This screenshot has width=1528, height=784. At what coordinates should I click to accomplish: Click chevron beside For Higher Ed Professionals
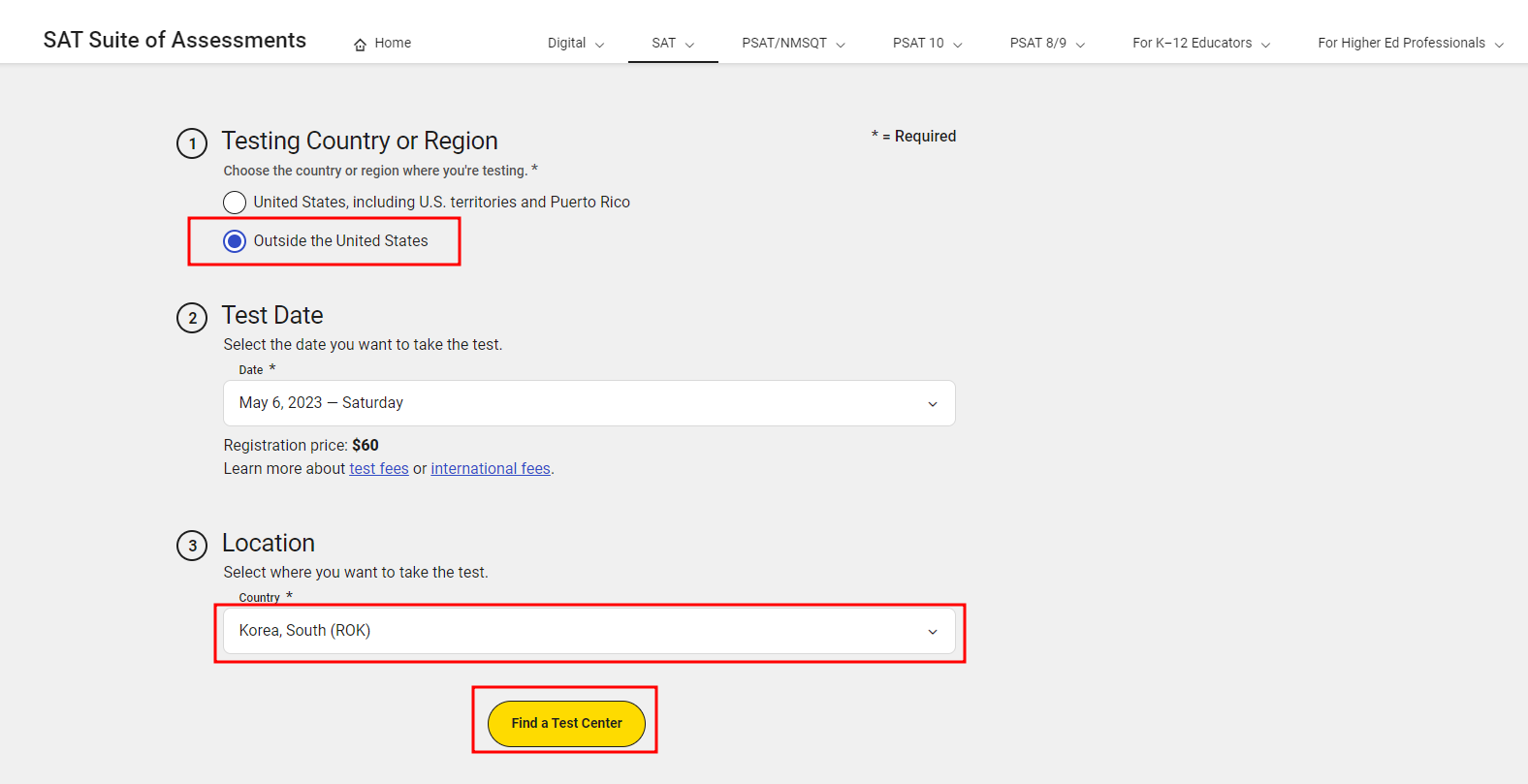[1499, 45]
